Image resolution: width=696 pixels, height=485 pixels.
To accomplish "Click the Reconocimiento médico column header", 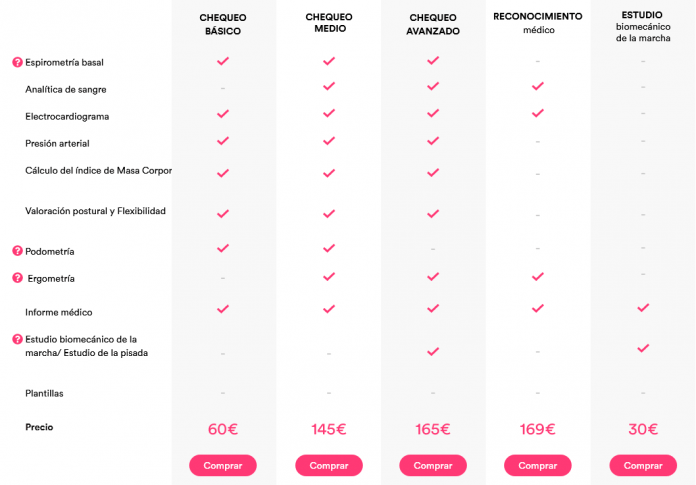I will point(538,23).
